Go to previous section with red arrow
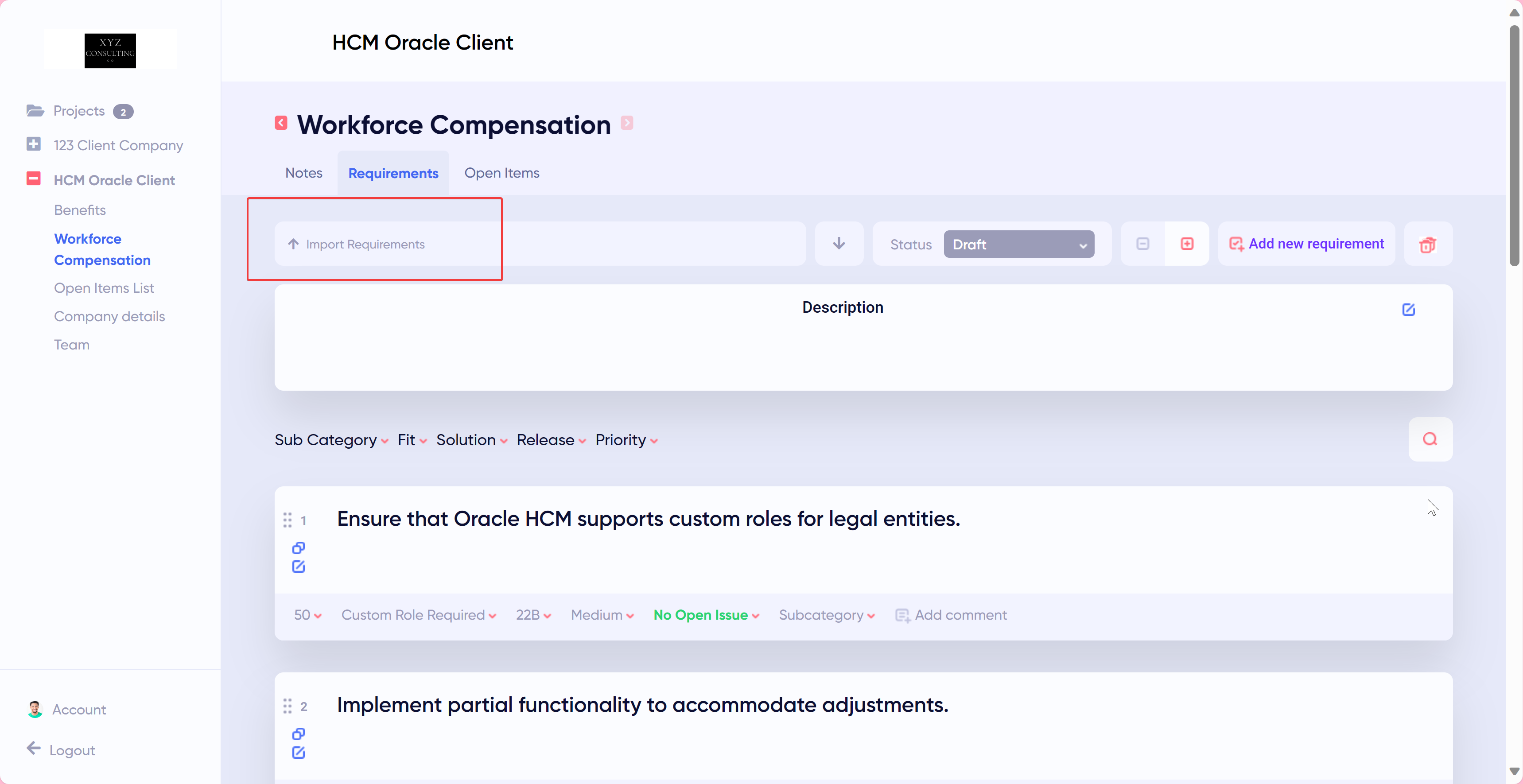The height and width of the screenshot is (784, 1523). tap(281, 122)
